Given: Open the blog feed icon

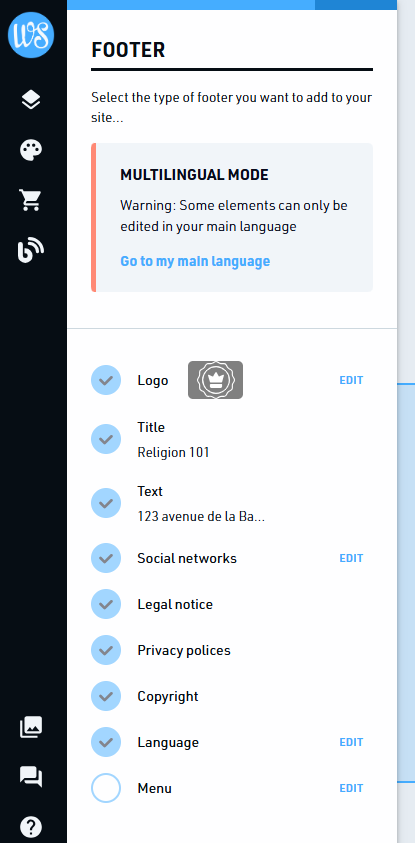Looking at the screenshot, I should [x=31, y=250].
